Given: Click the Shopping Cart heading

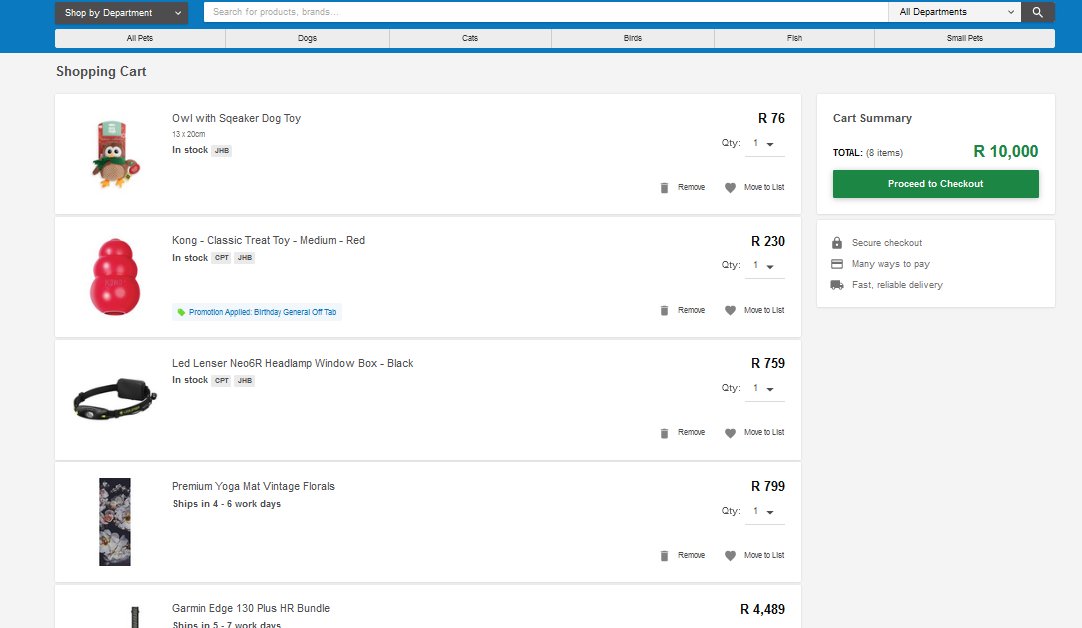Looking at the screenshot, I should click(x=101, y=71).
